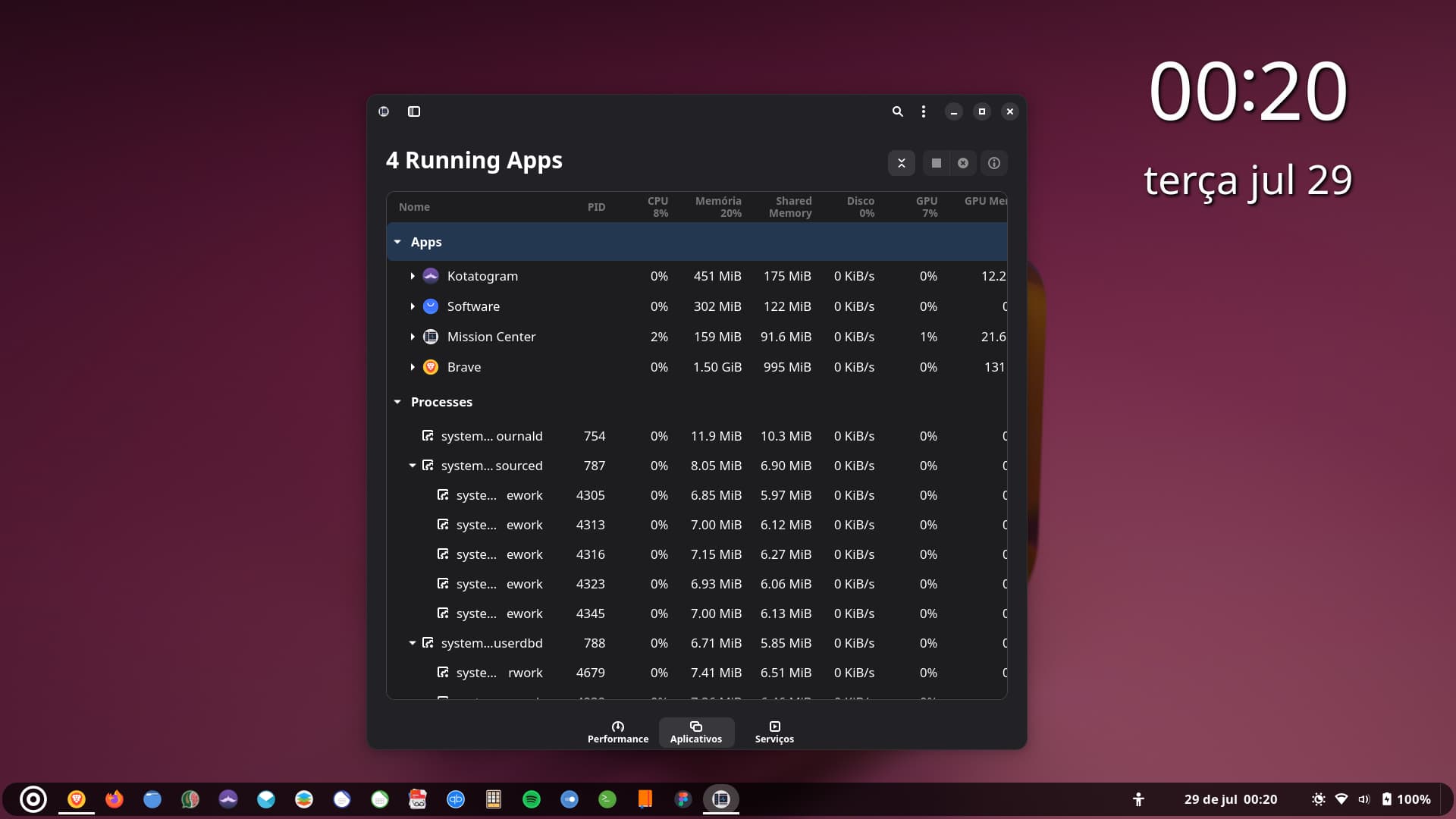Sort by the Memória column header

(717, 206)
